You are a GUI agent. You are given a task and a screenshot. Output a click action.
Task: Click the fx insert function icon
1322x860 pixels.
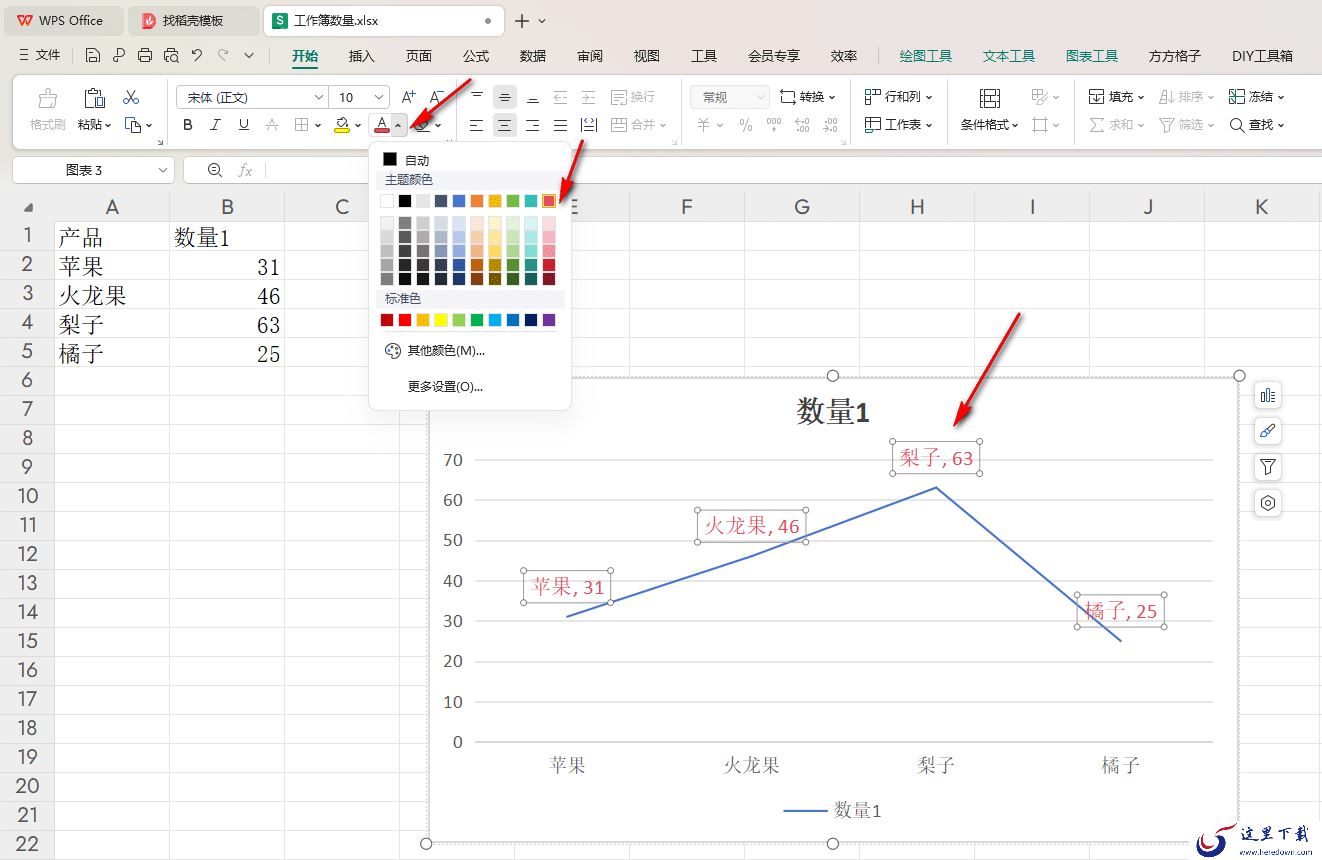[245, 170]
